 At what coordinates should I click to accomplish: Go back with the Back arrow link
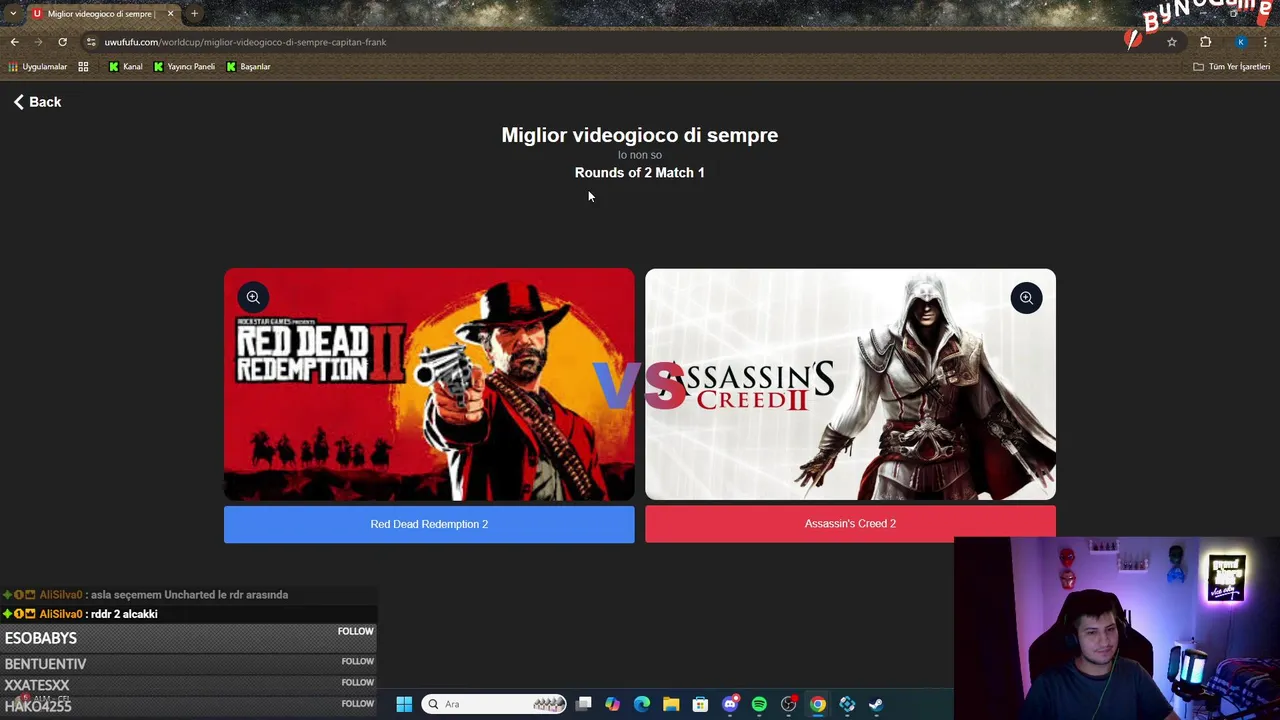pyautogui.click(x=37, y=102)
